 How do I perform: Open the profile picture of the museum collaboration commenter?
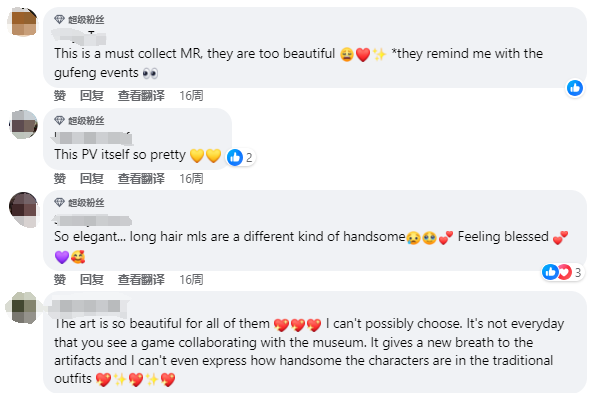point(23,308)
